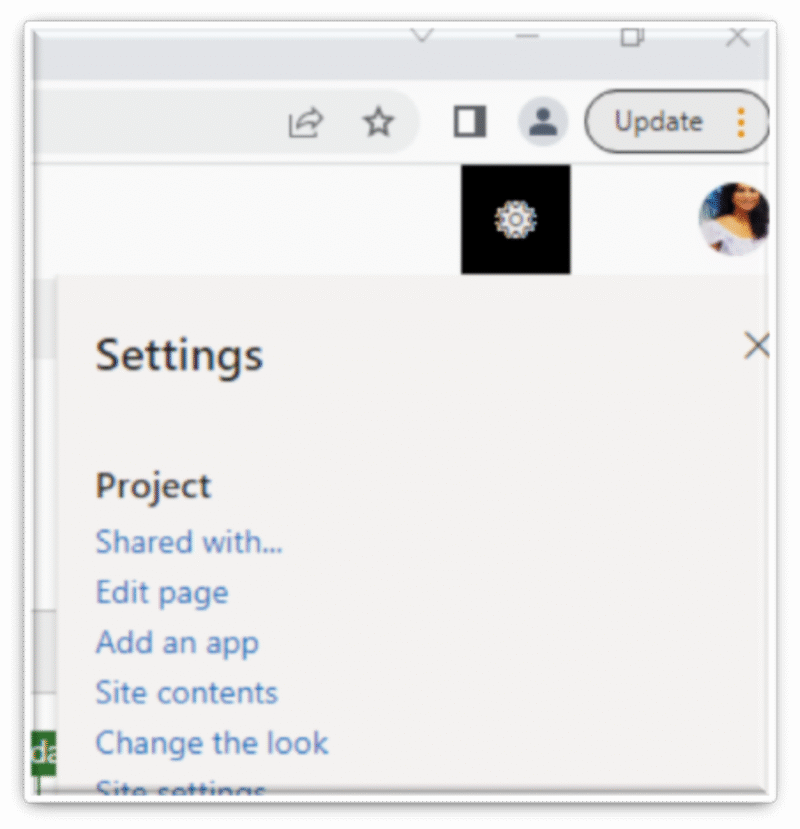Click your SharePoint account profile picture

point(735,219)
